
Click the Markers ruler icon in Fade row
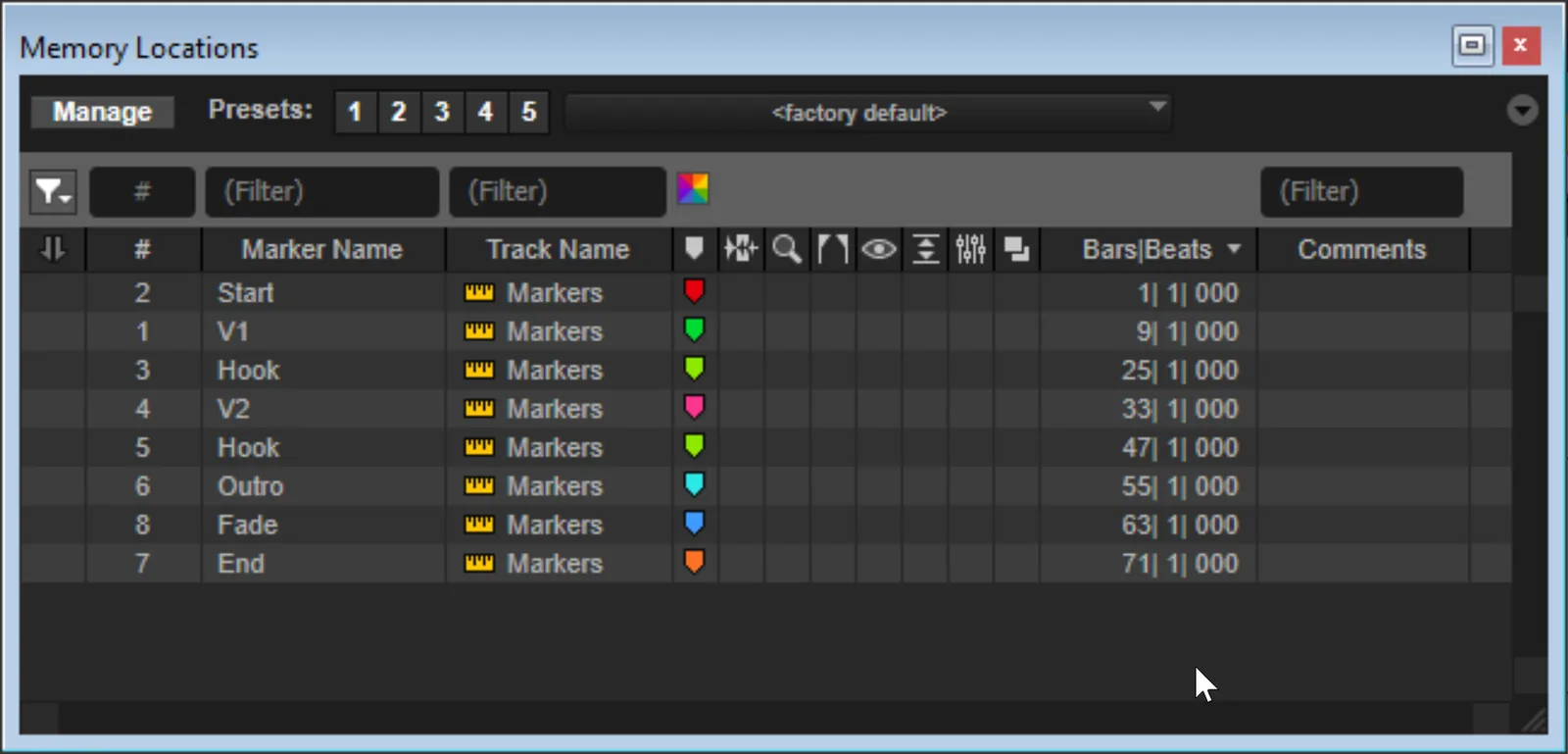478,525
